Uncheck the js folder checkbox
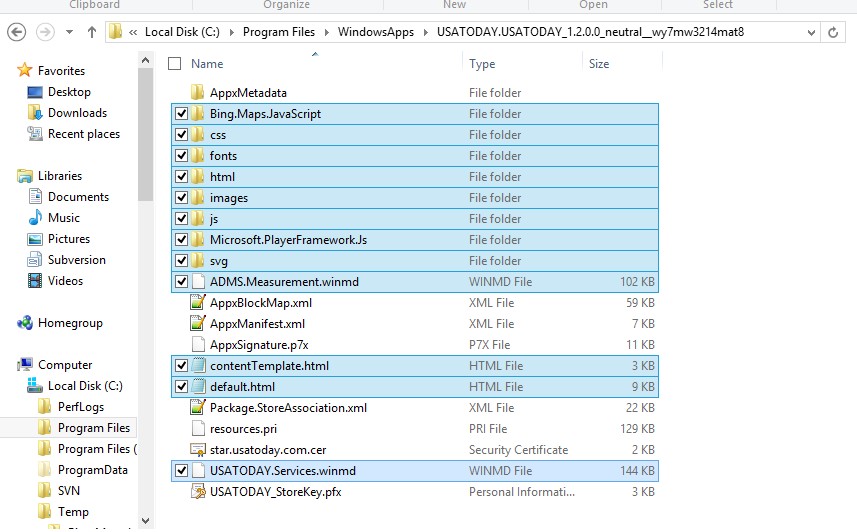Screen dimensions: 857x532 click(x=181, y=219)
